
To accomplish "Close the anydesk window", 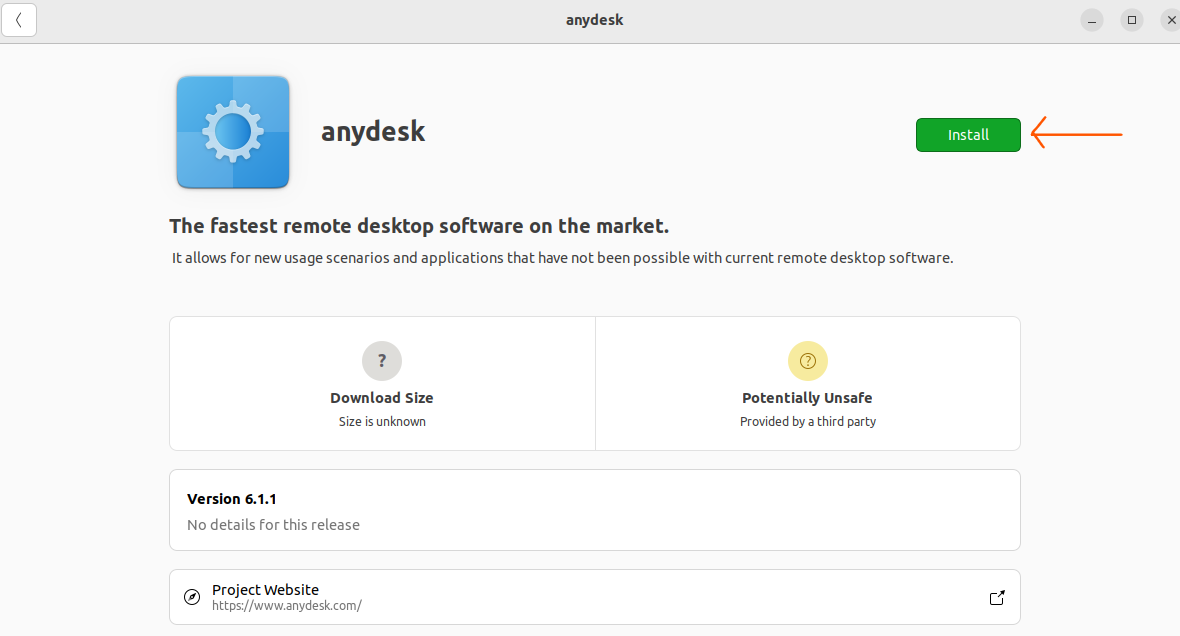I will pos(1170,20).
